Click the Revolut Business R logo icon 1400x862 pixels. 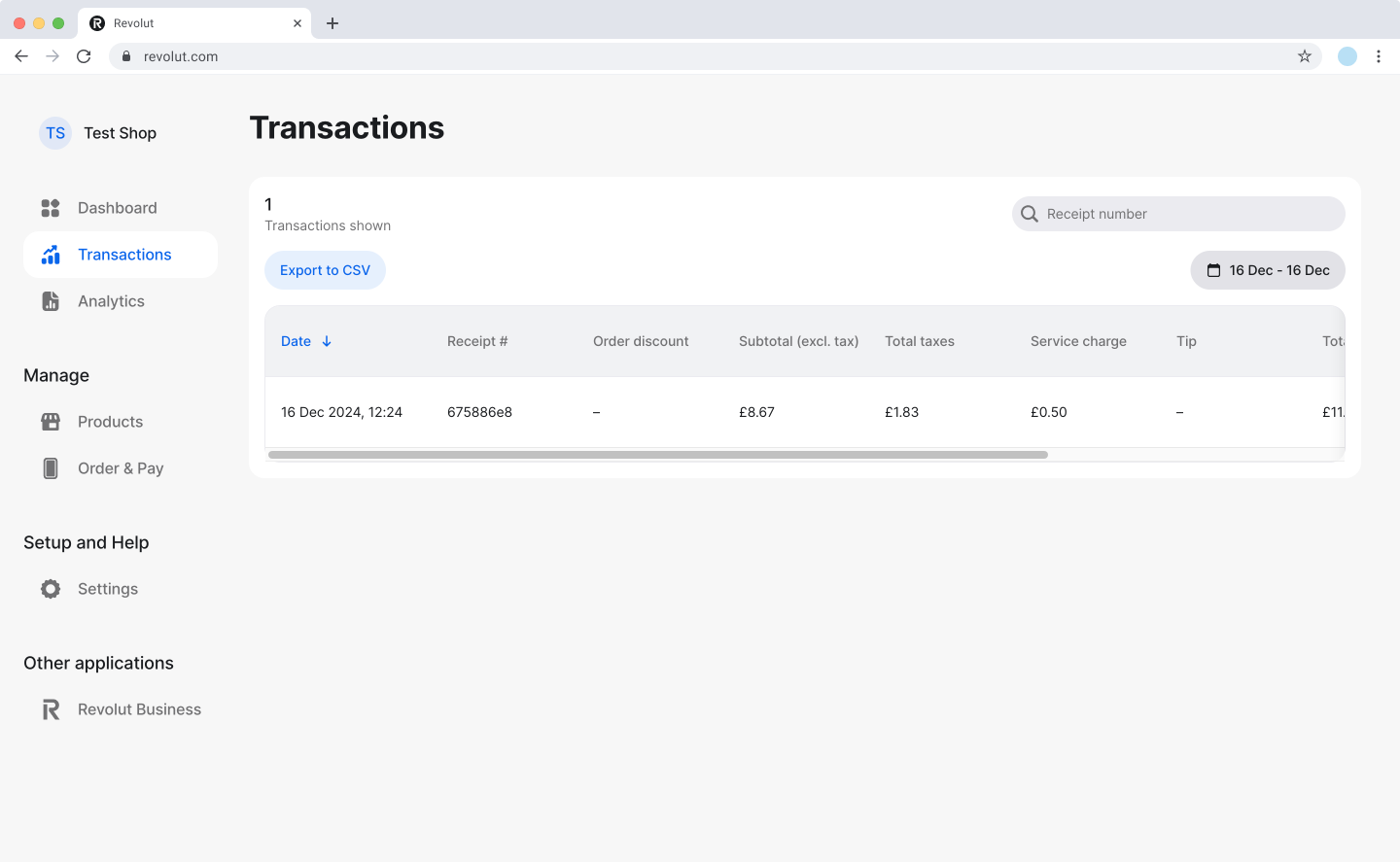(x=51, y=709)
